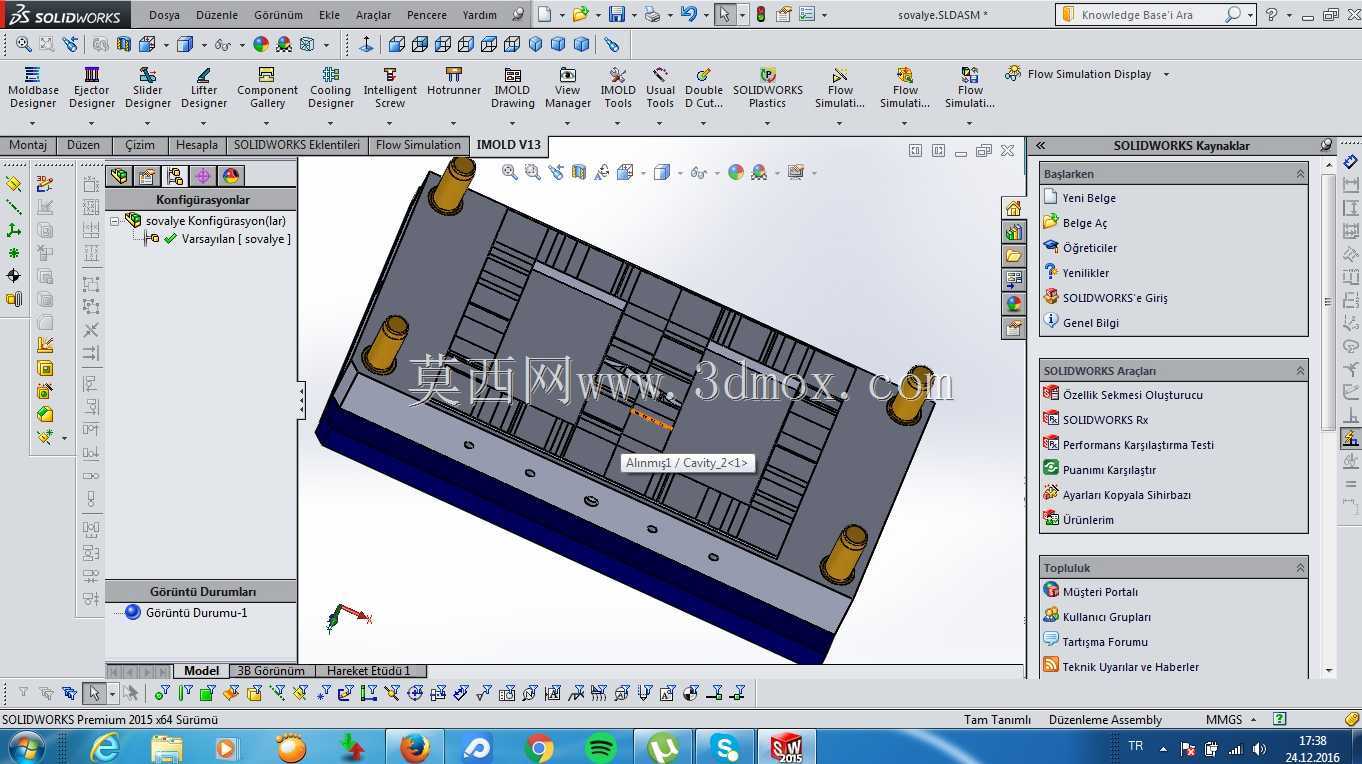Open the SOLIDWORKS Resources home tab
This screenshot has width=1362, height=764.
(x=1014, y=208)
